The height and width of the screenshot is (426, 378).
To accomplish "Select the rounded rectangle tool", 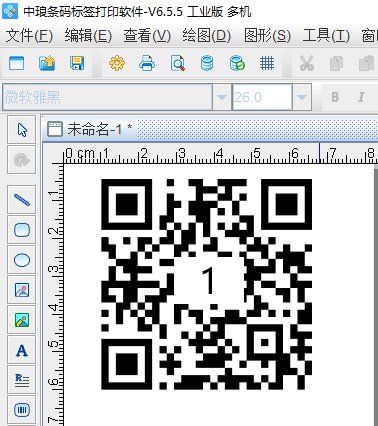I will click(x=22, y=230).
